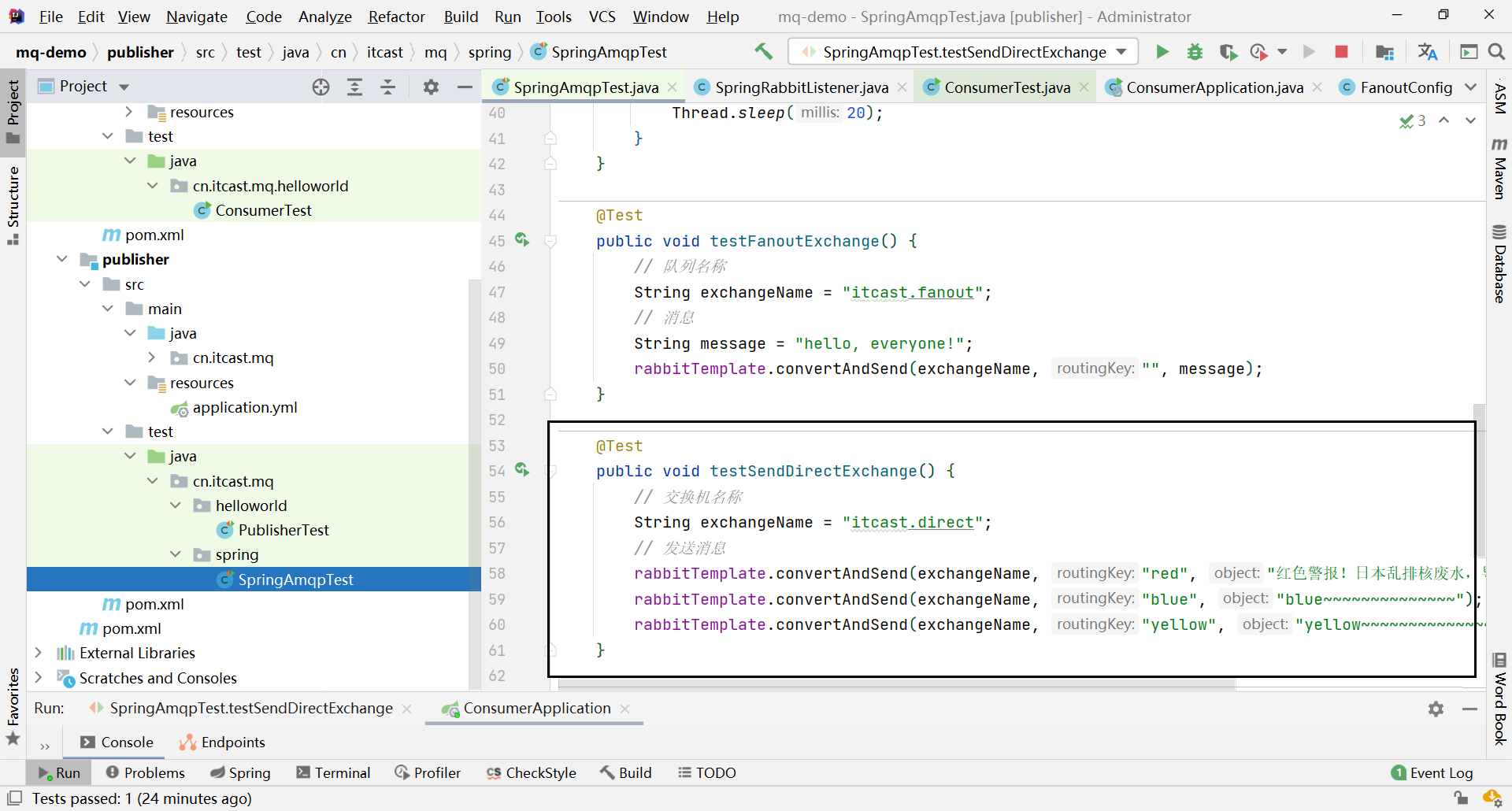Open the Event Log
The image size is (1512, 811).
point(1432,772)
